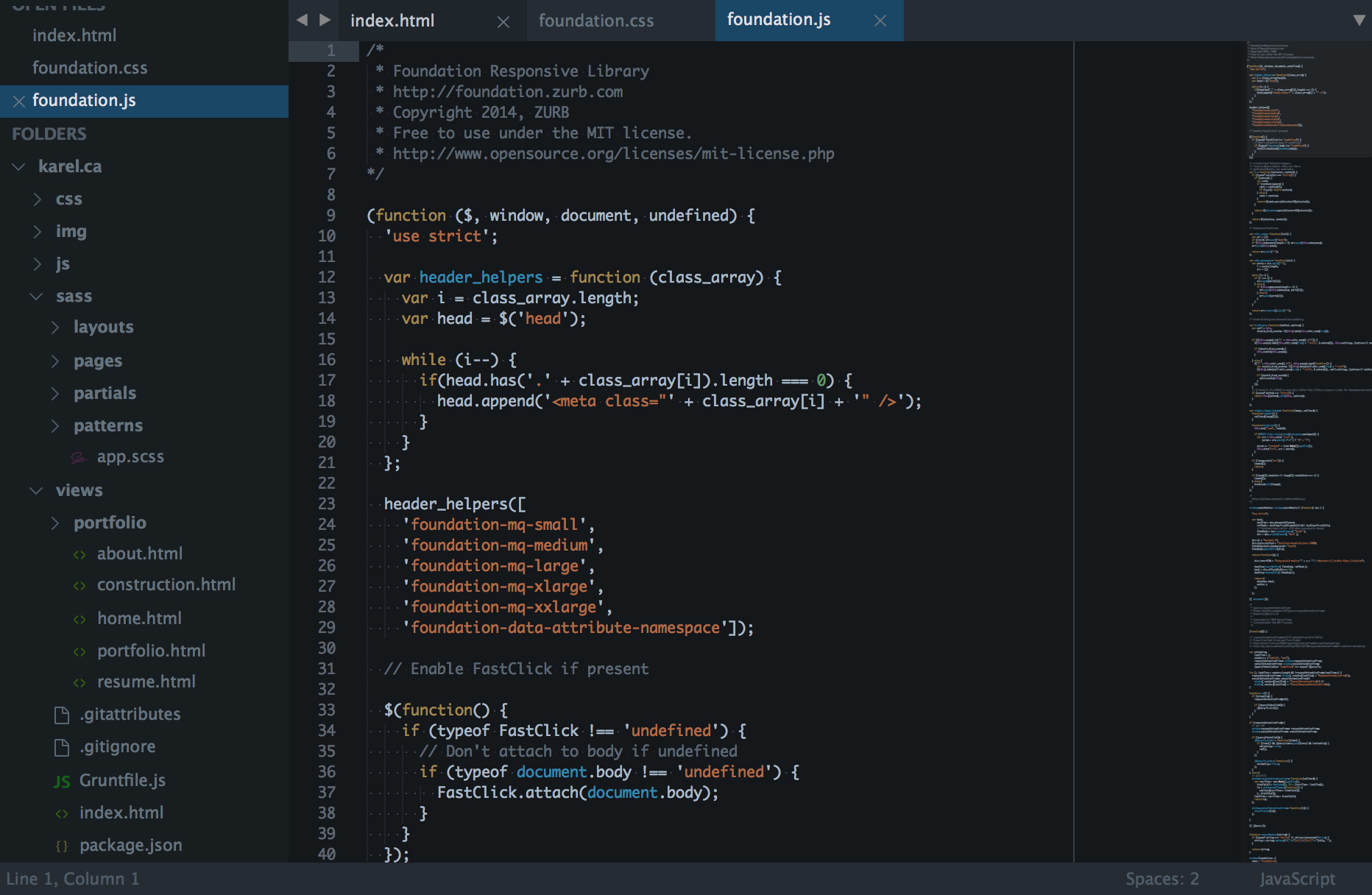Viewport: 1372px width, 895px height.
Task: Open home.html file
Action: tap(139, 618)
